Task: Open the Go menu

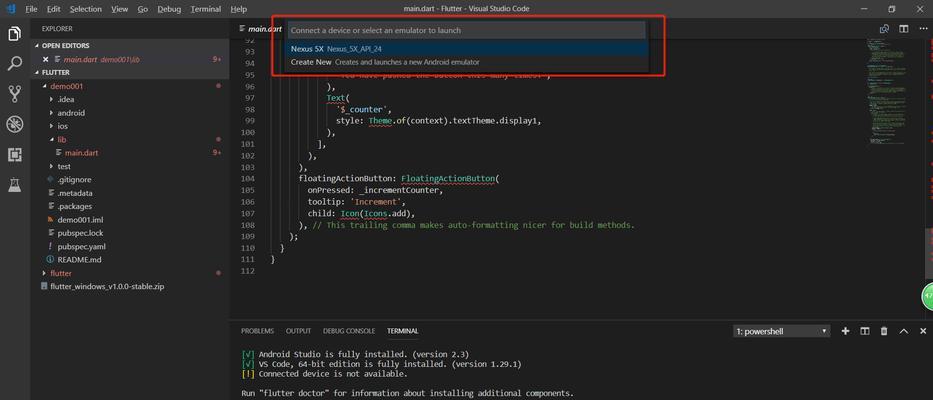Action: [x=143, y=9]
